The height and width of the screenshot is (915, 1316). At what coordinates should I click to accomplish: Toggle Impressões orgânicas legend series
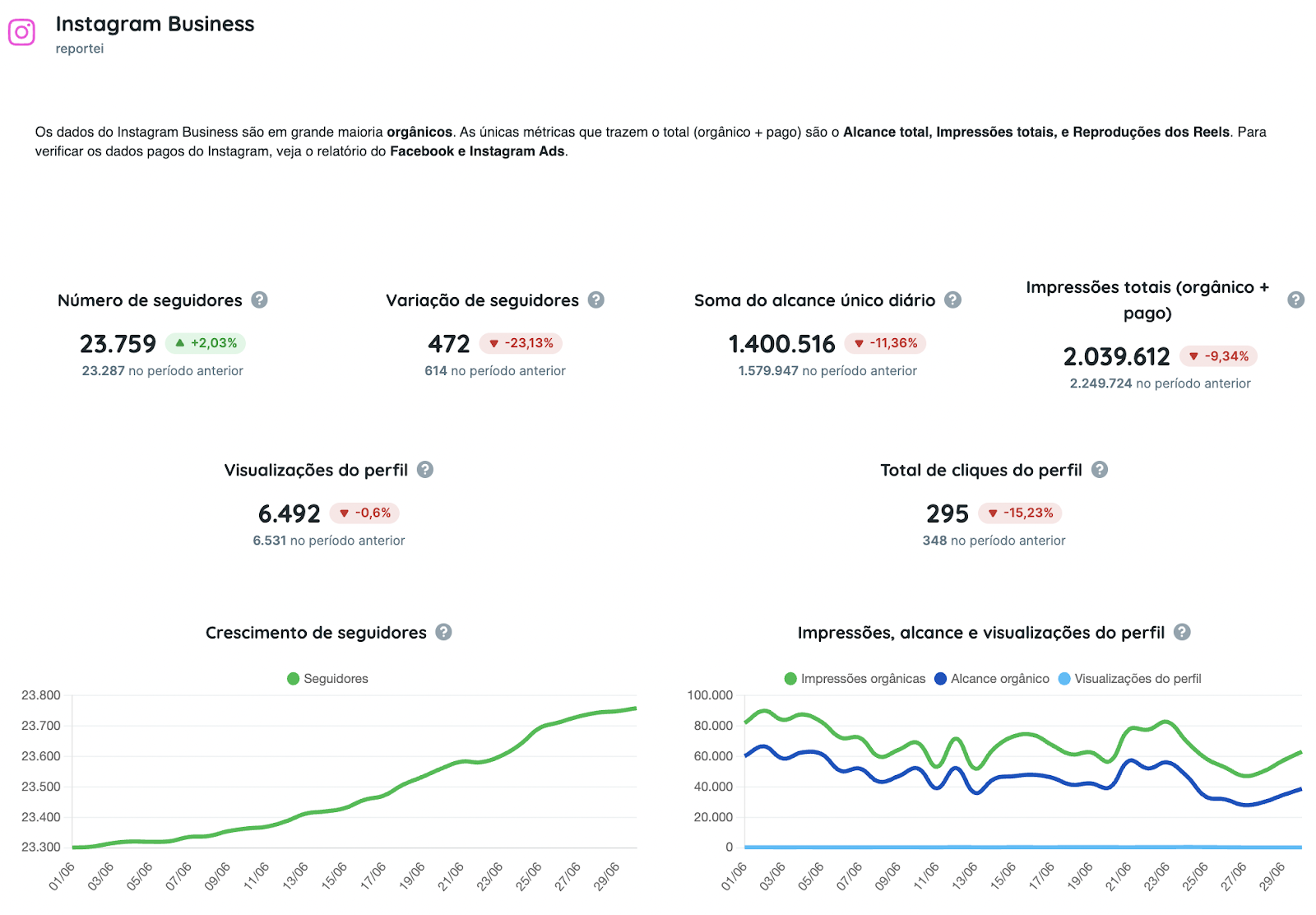coord(855,679)
